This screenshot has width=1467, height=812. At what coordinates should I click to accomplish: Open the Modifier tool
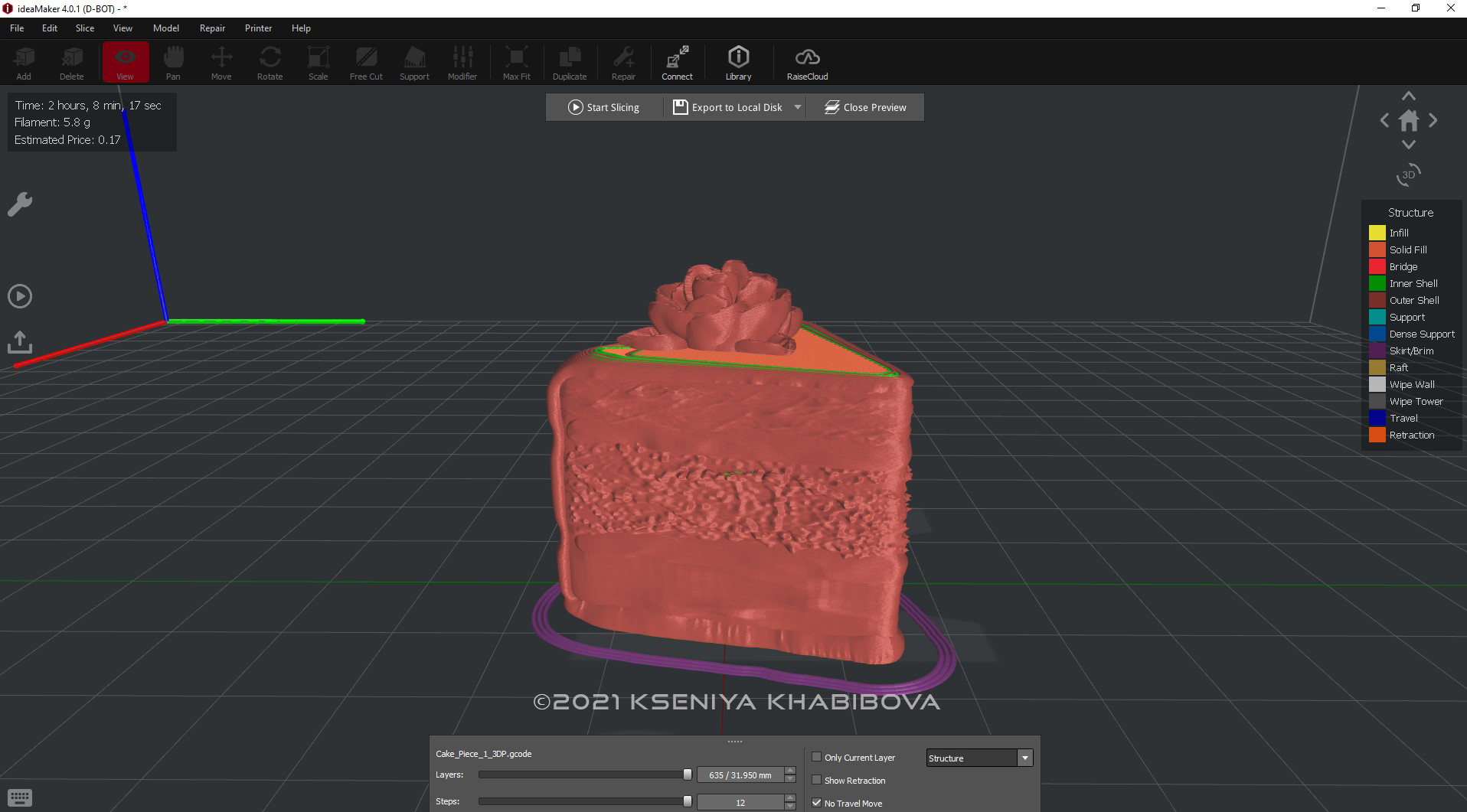click(462, 61)
